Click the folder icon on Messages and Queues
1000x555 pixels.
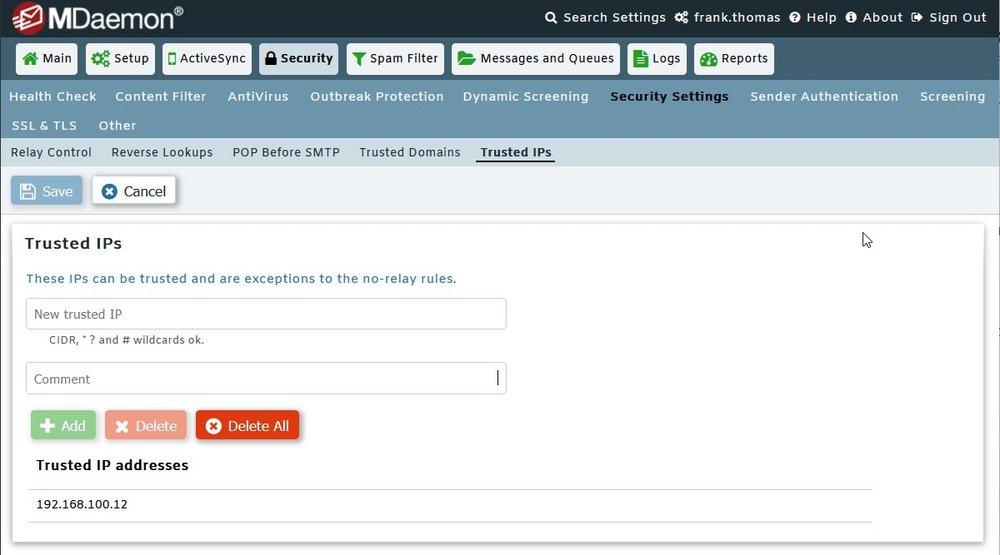point(467,59)
